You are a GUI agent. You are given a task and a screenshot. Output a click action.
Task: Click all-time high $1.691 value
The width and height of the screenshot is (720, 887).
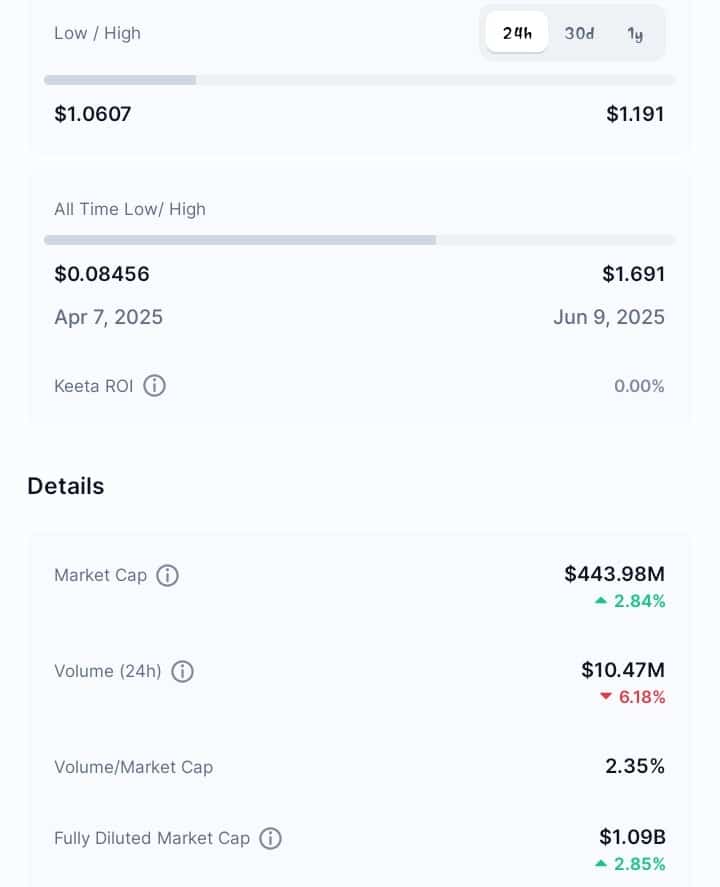pos(633,274)
